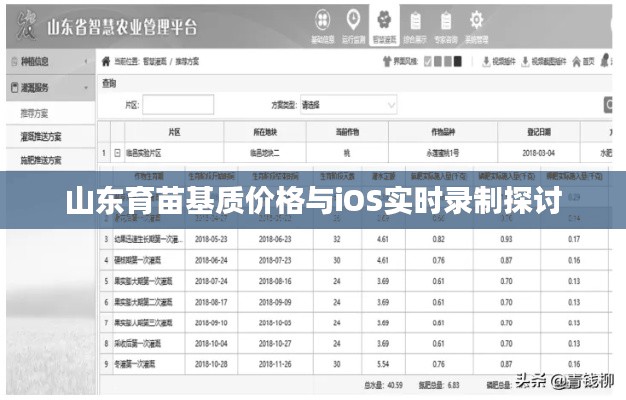
Task: Collapse the 临邑实验片区 row
Action: click(117, 153)
